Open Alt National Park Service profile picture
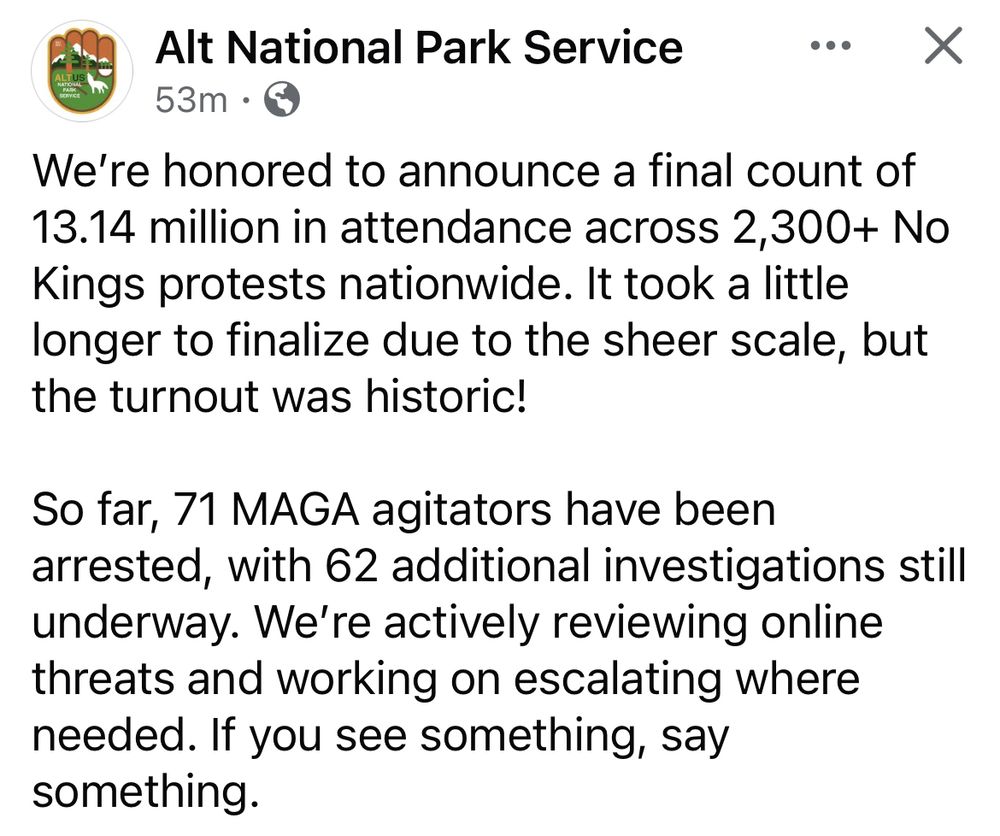 [82, 70]
